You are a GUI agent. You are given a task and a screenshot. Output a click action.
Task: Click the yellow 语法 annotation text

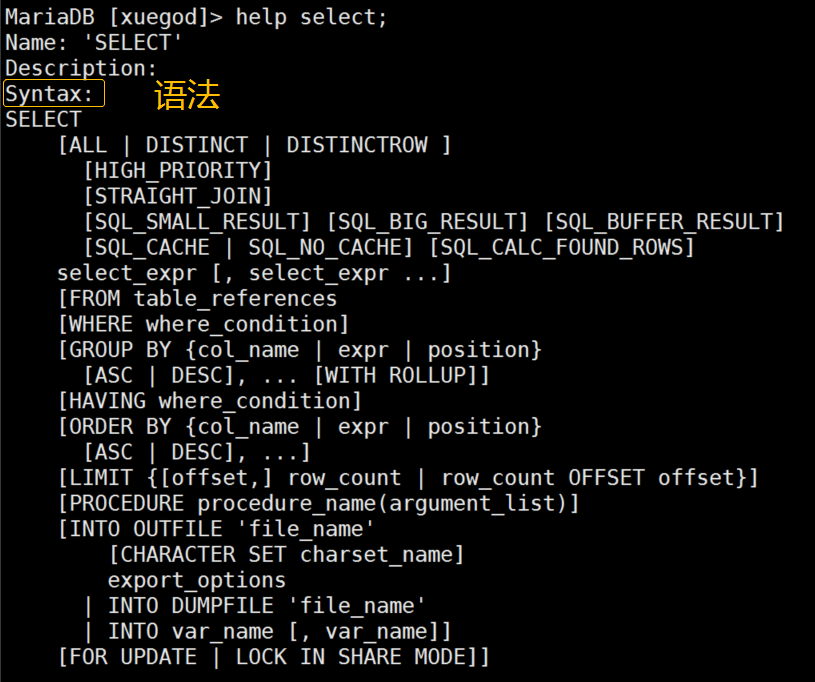[x=187, y=95]
